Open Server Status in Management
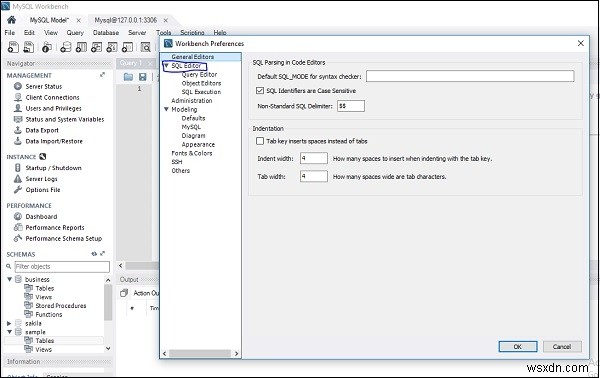The height and width of the screenshot is (378, 600). (44, 86)
